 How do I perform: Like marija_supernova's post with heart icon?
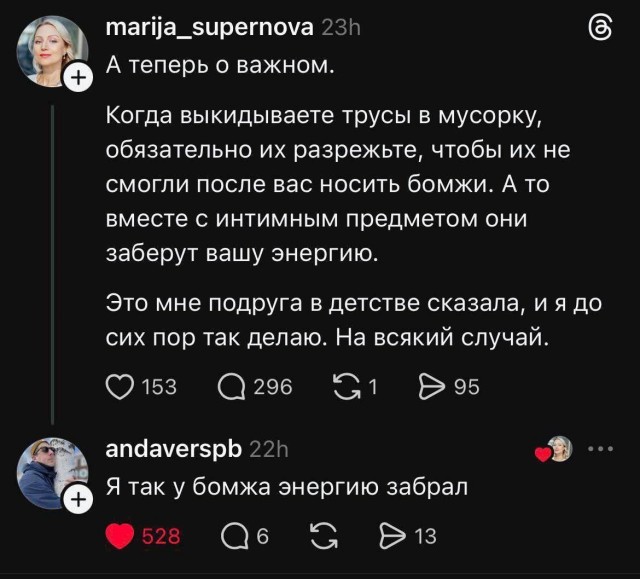tap(120, 386)
